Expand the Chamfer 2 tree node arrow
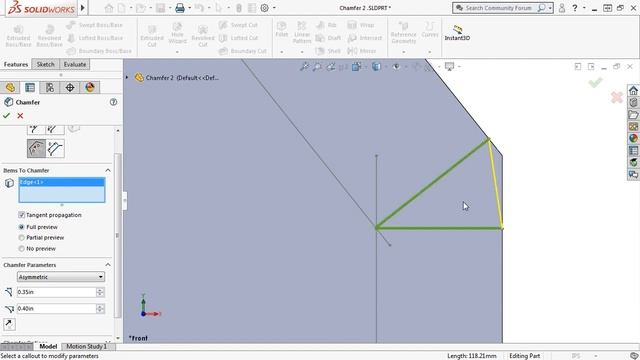The height and width of the screenshot is (360, 640). tap(127, 77)
